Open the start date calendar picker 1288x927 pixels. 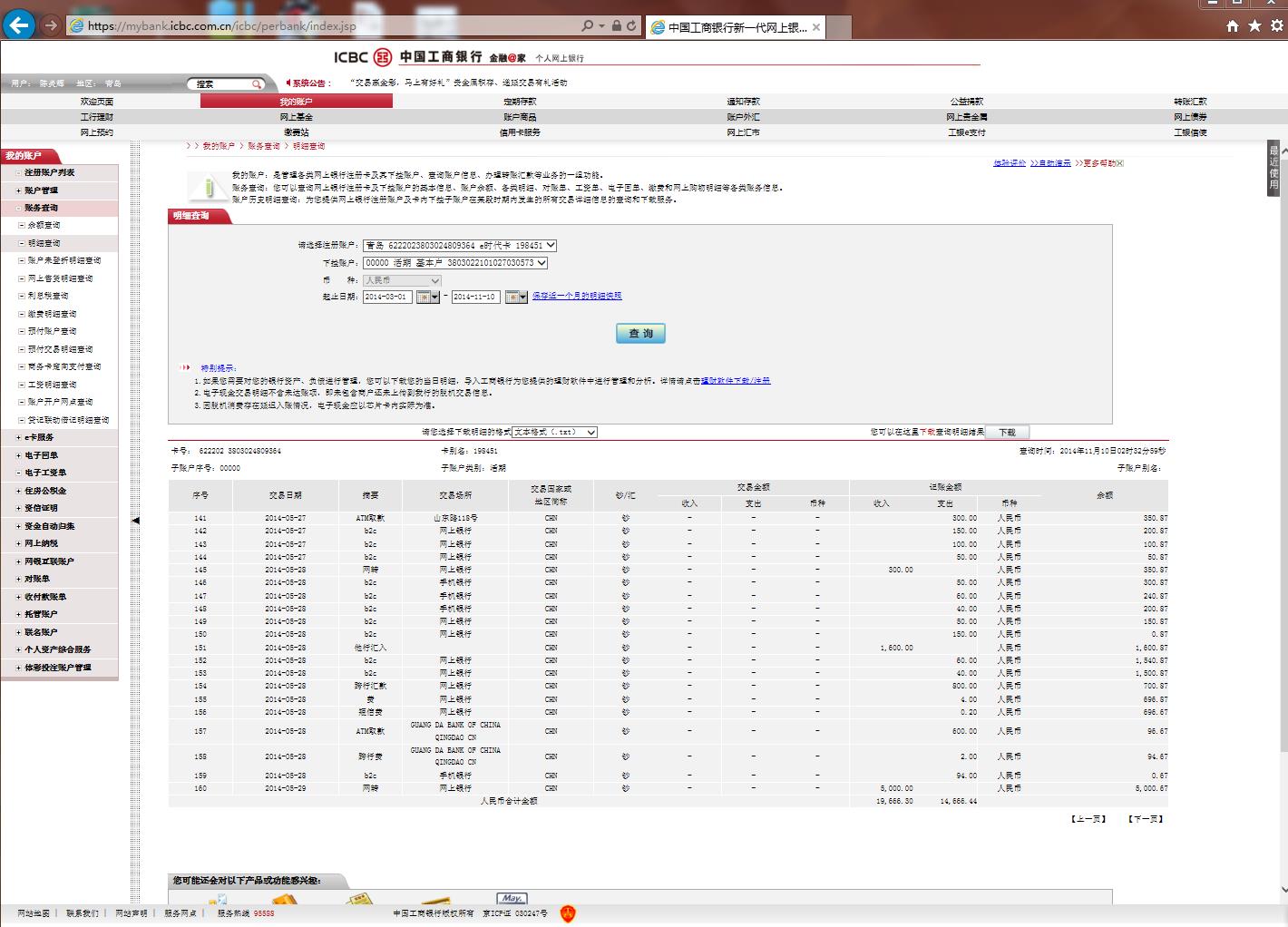[427, 298]
